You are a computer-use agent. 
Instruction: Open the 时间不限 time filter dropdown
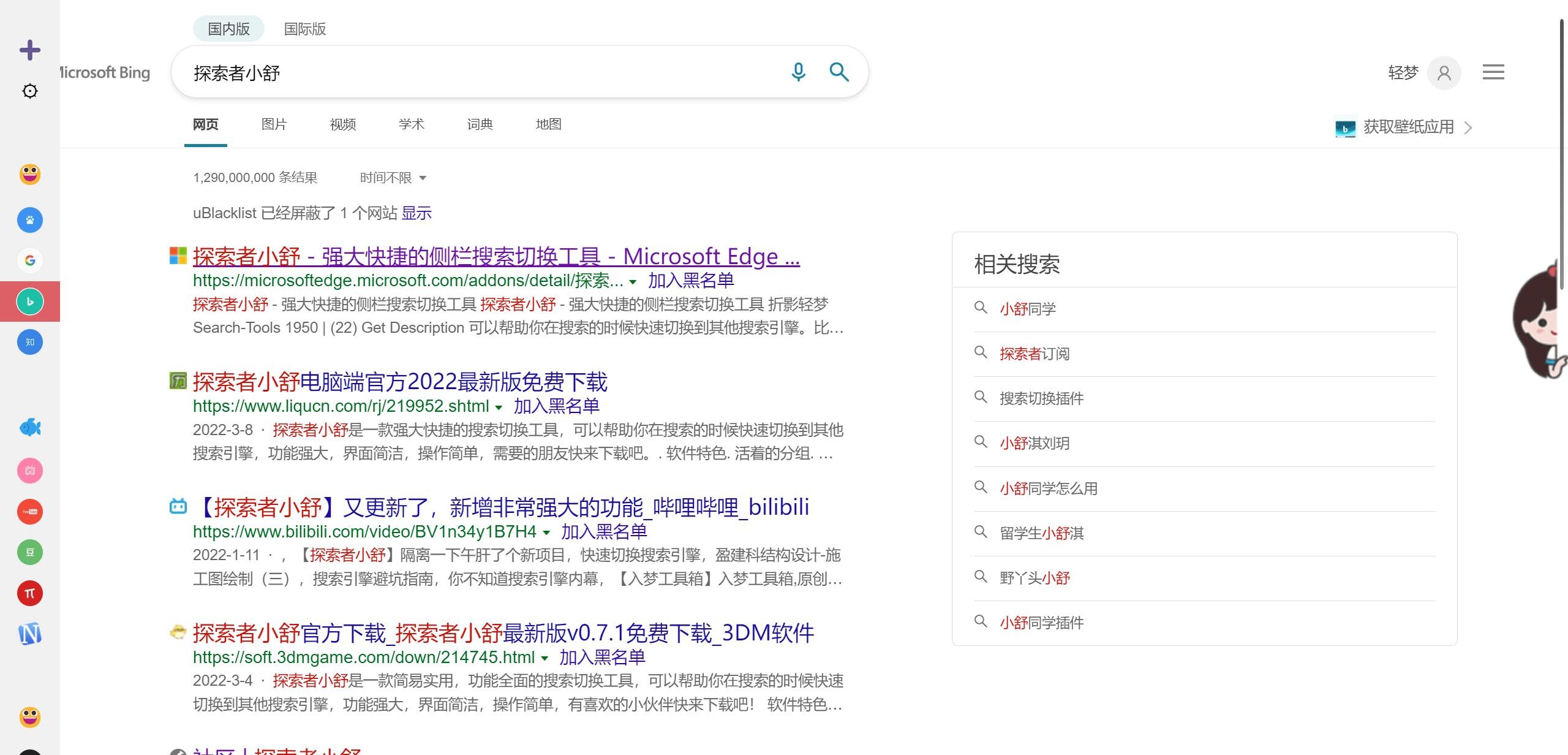coord(393,178)
